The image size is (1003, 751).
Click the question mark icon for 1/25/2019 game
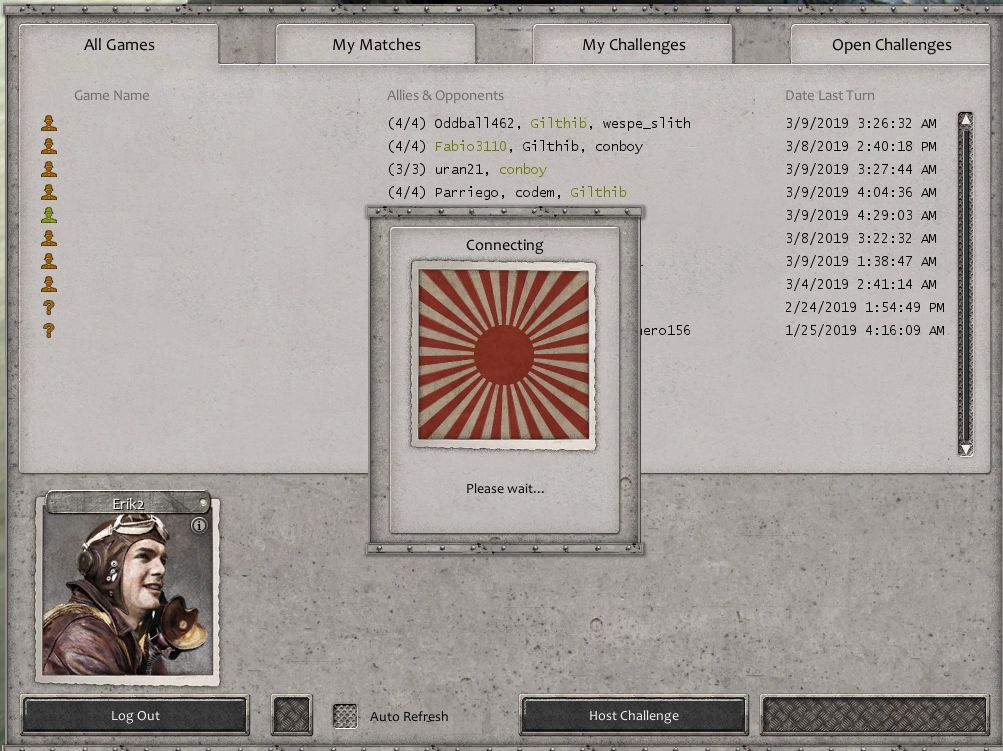coord(49,330)
